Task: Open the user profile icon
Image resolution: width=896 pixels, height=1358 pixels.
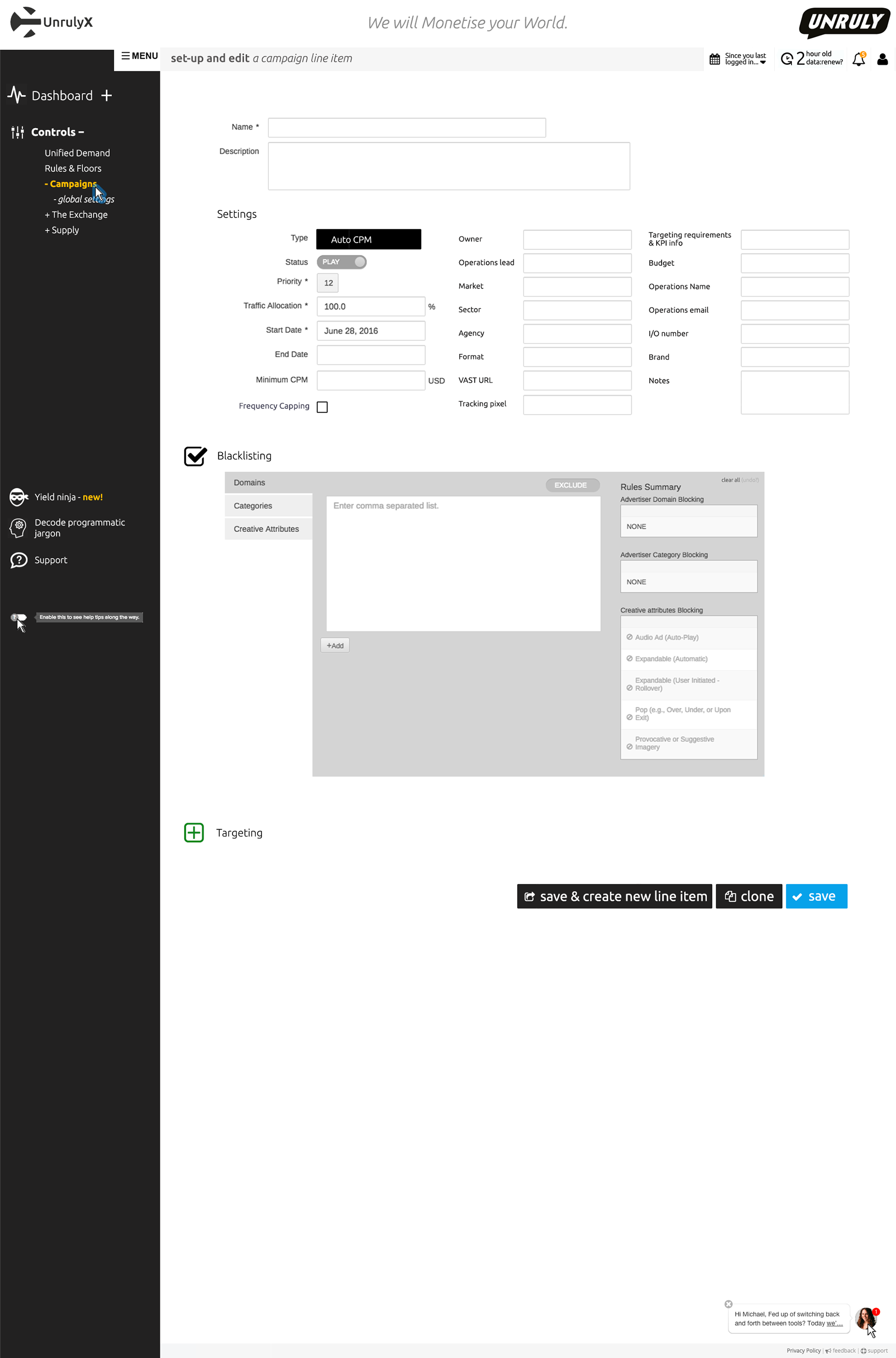Action: 882,59
